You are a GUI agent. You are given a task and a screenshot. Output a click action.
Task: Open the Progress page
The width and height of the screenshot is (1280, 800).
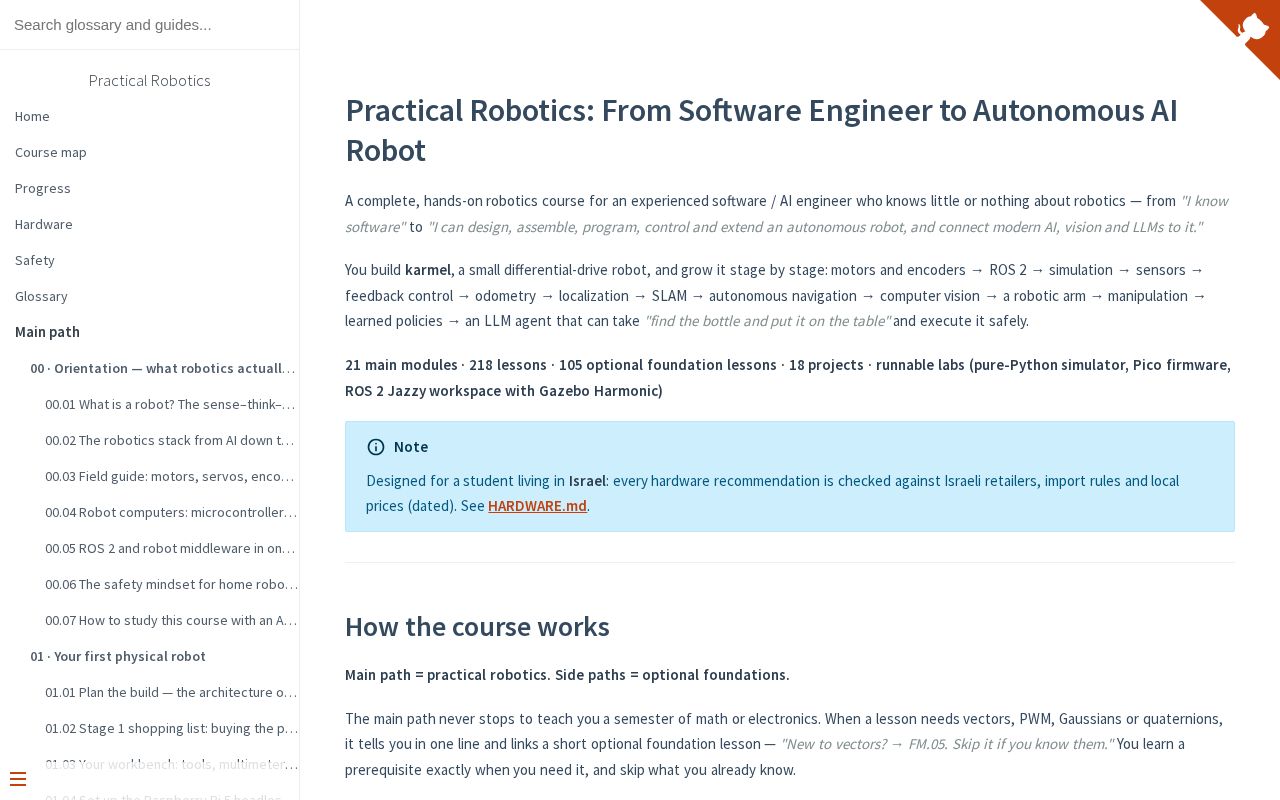pos(43,188)
